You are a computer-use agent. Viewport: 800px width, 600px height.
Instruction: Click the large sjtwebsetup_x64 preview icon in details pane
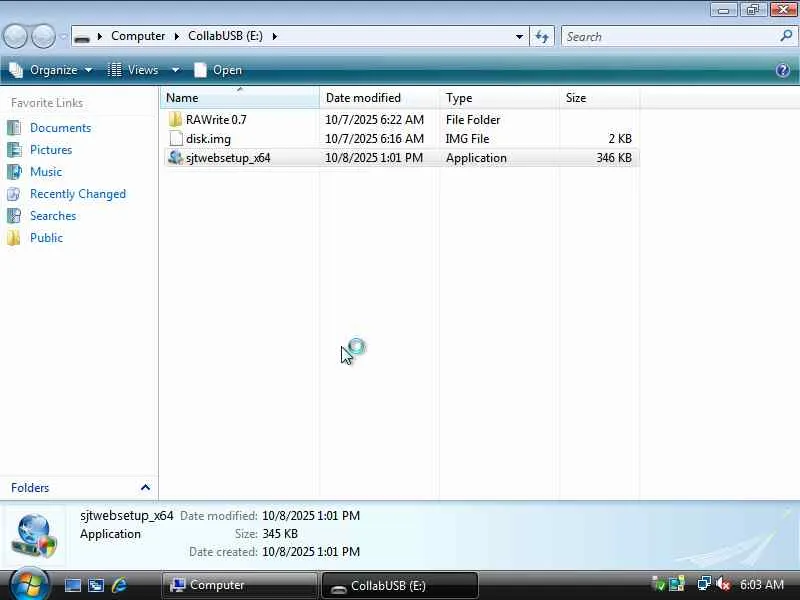(x=35, y=535)
